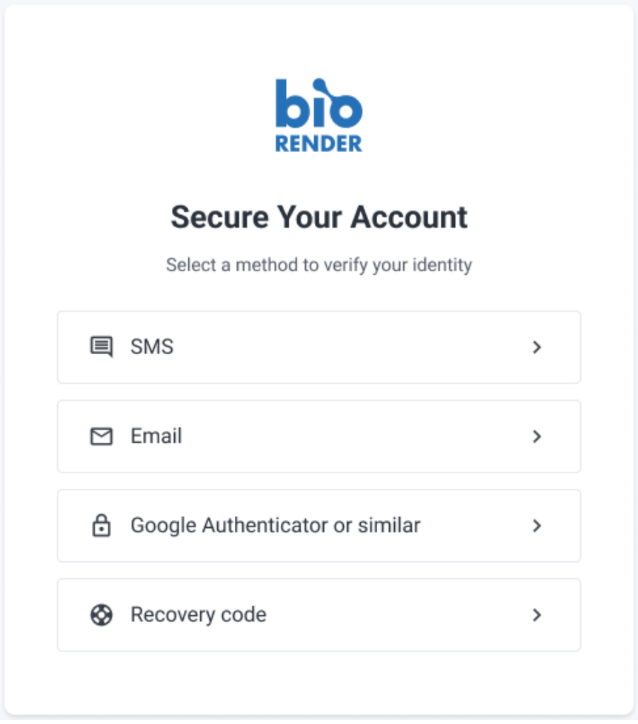Choose the Email text label
Screen dimensions: 638x724
(156, 436)
